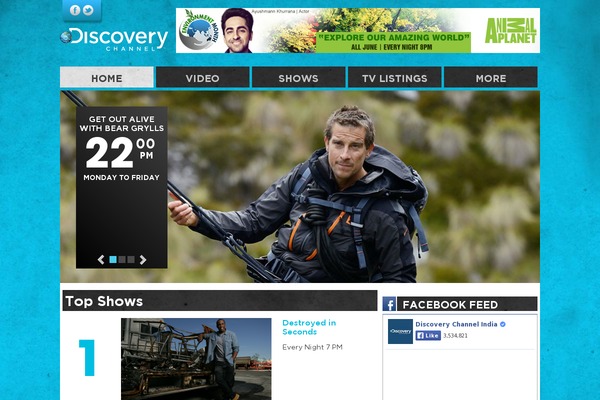This screenshot has width=600, height=400.
Task: Open Discovery Channel India page link
Action: [x=456, y=324]
